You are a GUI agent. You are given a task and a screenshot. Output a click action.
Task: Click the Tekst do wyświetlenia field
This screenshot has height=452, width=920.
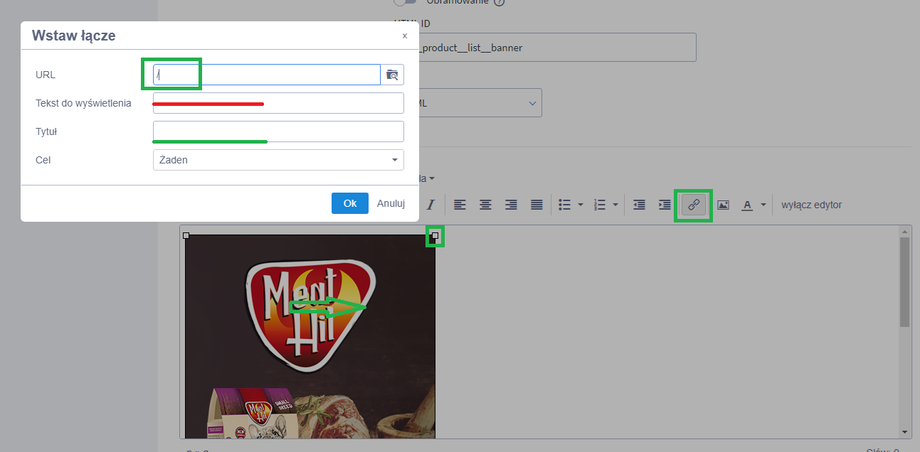point(278,103)
